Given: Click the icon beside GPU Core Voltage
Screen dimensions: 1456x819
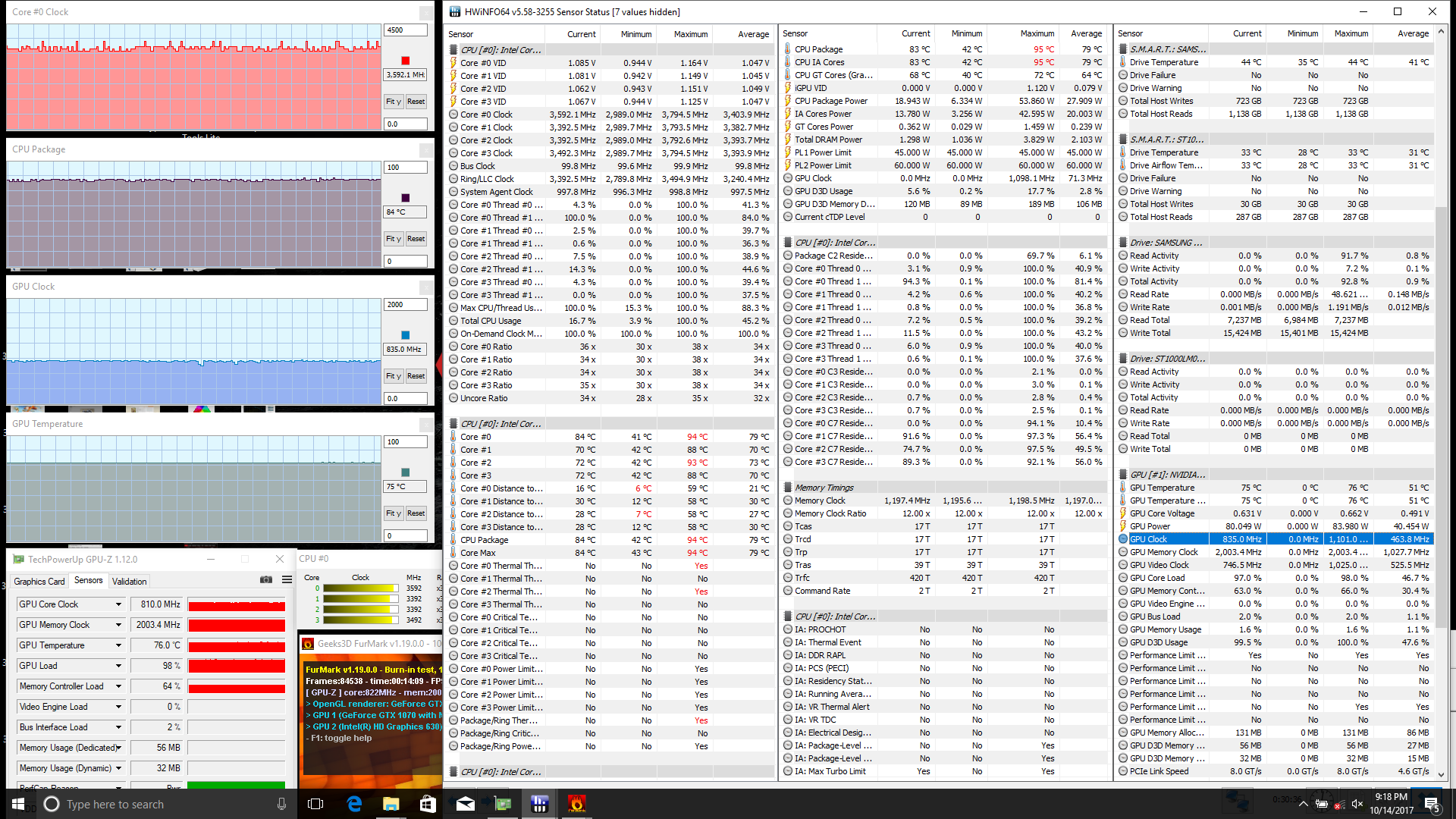Looking at the screenshot, I should [x=1123, y=513].
